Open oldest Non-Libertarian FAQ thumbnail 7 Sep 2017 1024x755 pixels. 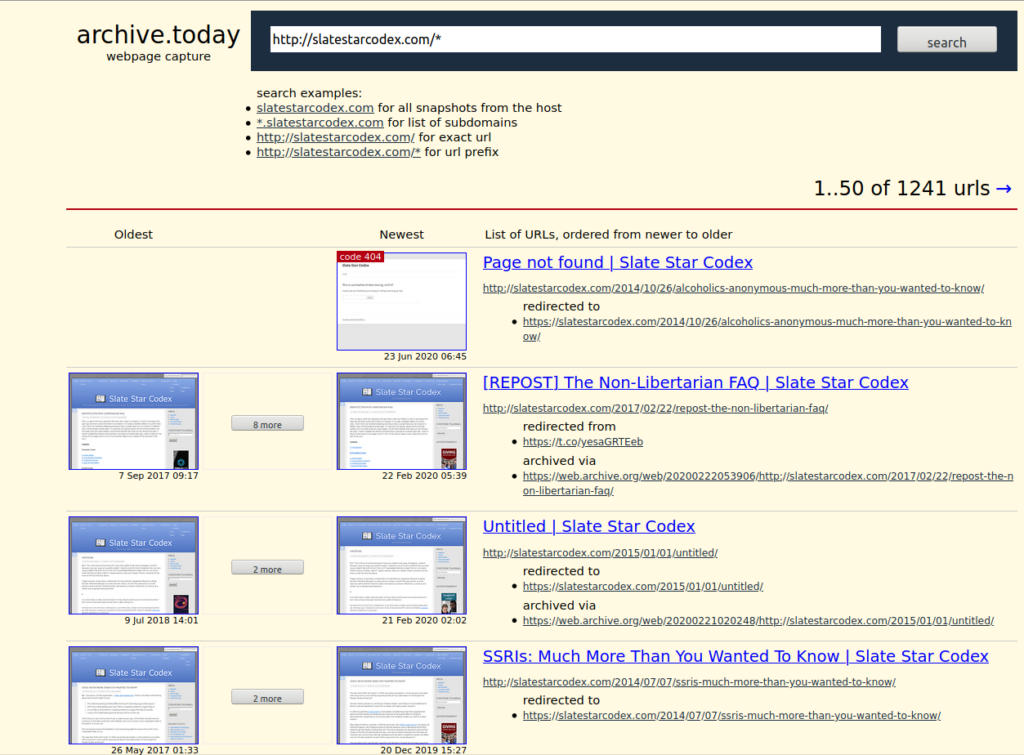[x=133, y=421]
